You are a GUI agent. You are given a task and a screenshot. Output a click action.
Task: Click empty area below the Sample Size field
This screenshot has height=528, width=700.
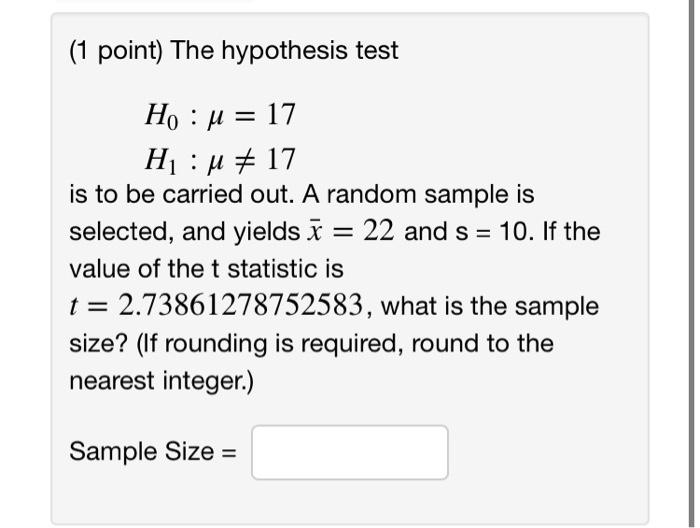click(x=350, y=502)
